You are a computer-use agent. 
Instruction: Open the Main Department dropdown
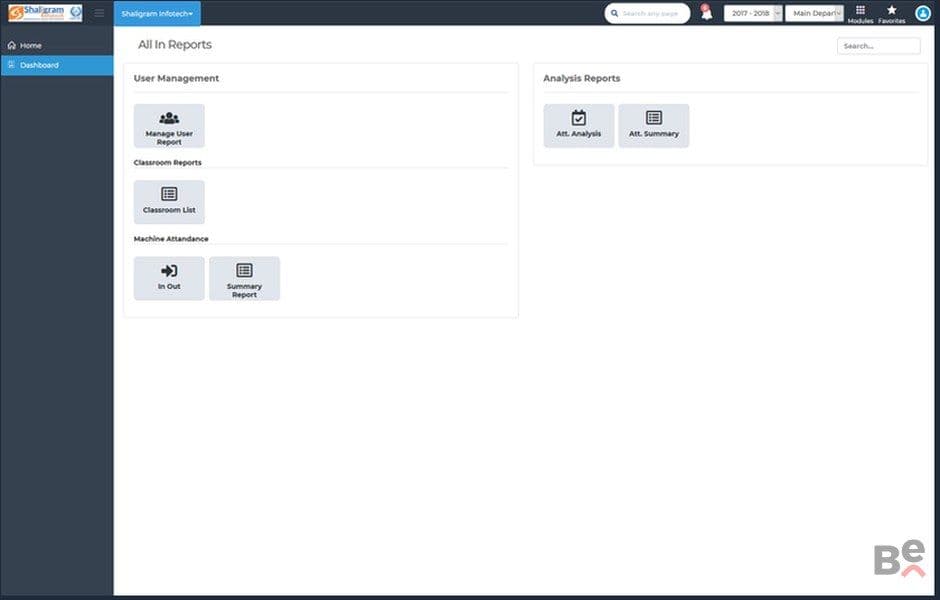(x=815, y=13)
